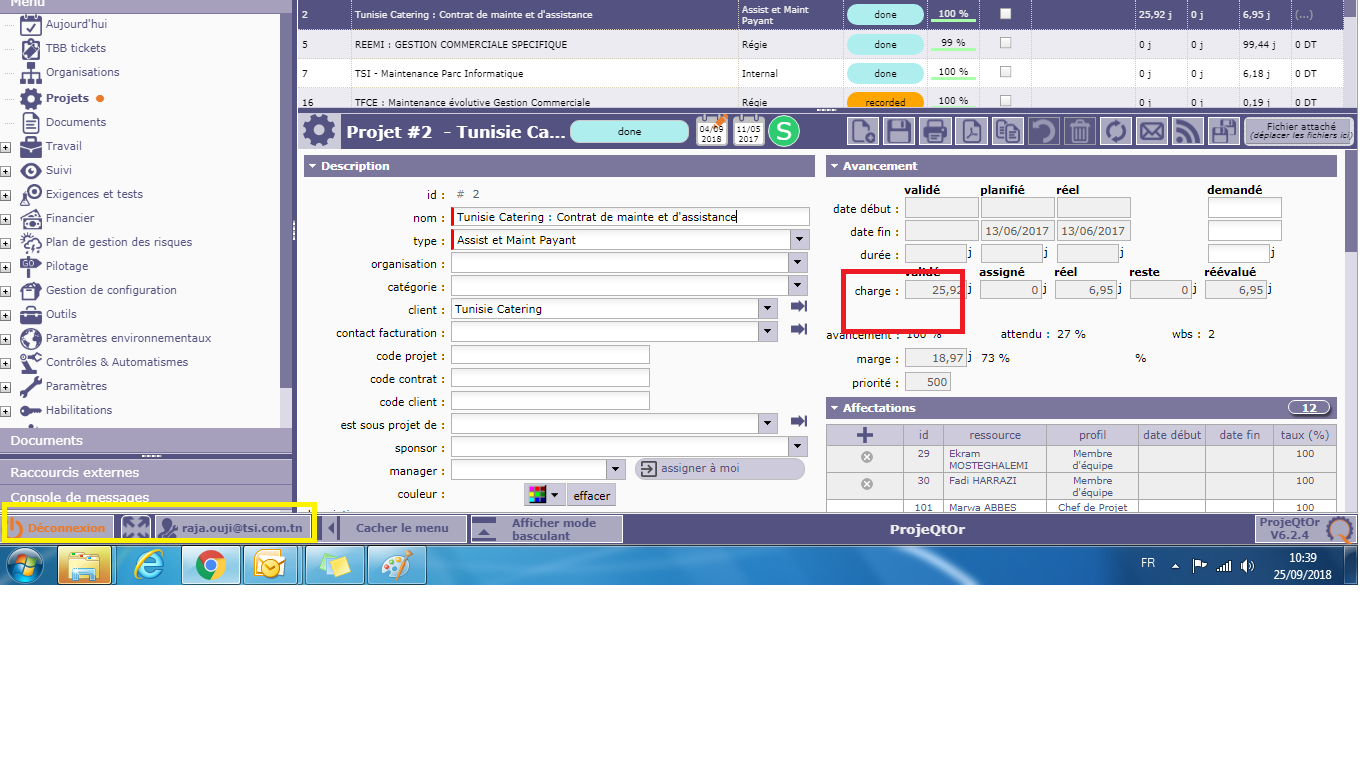Screen dimensions: 1360x768
Task: Click the Déconnexion button
Action: (58, 528)
